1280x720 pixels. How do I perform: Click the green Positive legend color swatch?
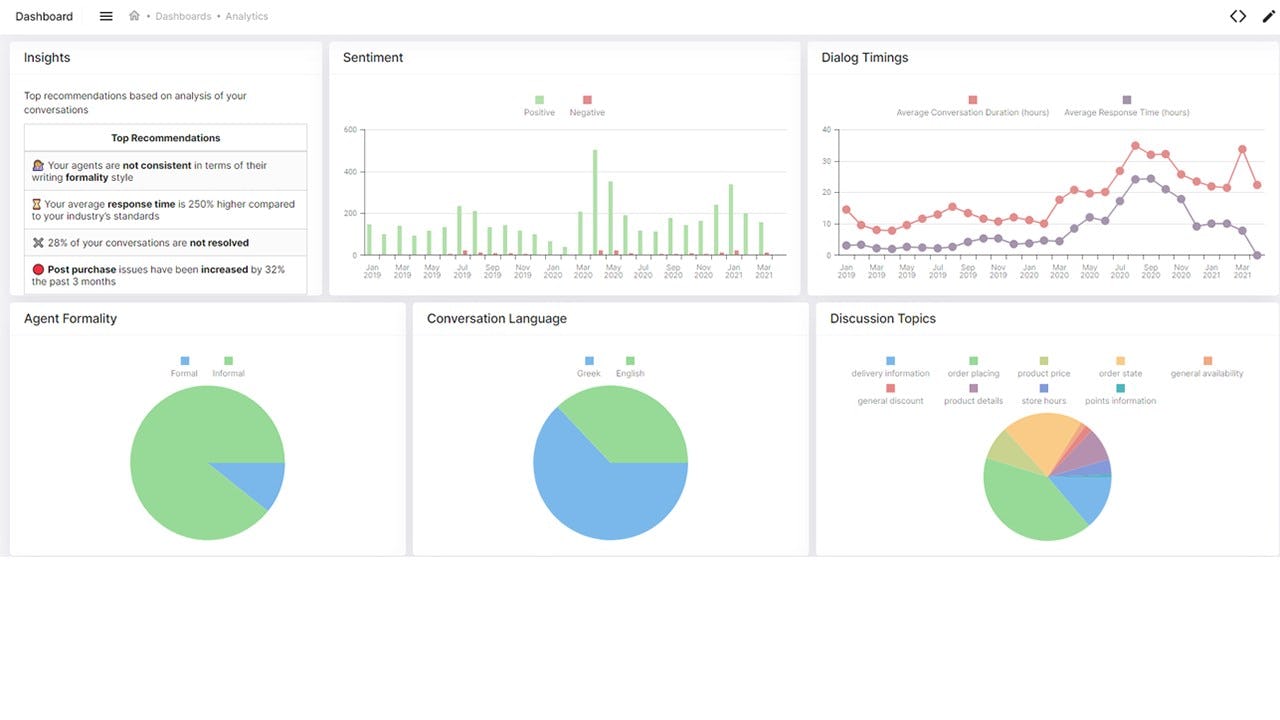point(538,101)
